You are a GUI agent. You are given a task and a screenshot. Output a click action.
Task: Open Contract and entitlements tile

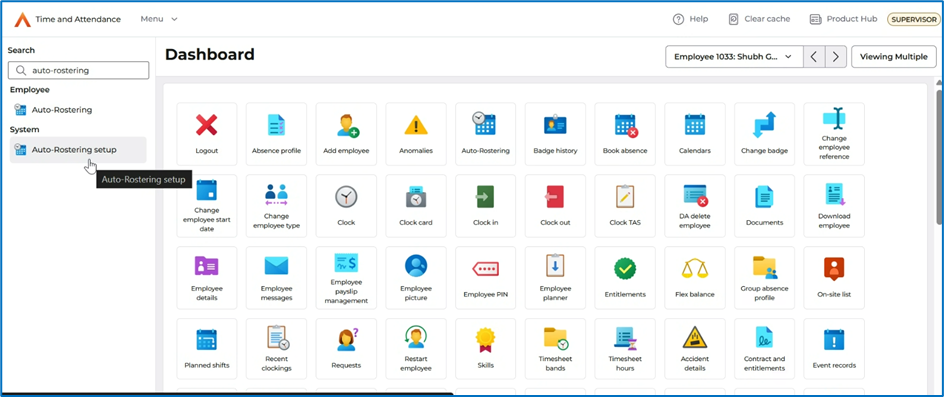click(765, 349)
